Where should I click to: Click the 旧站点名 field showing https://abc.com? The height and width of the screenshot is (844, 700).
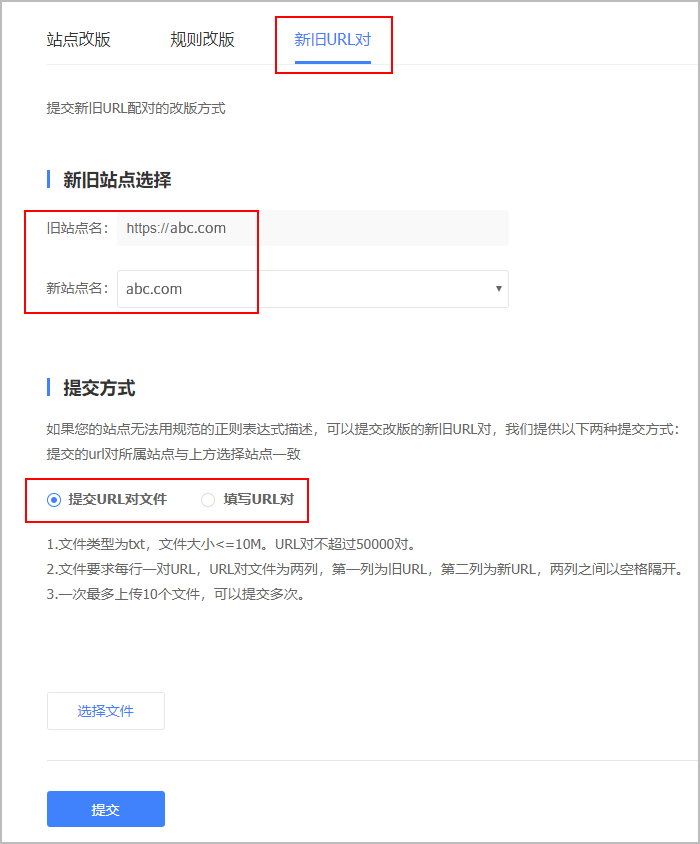[313, 228]
